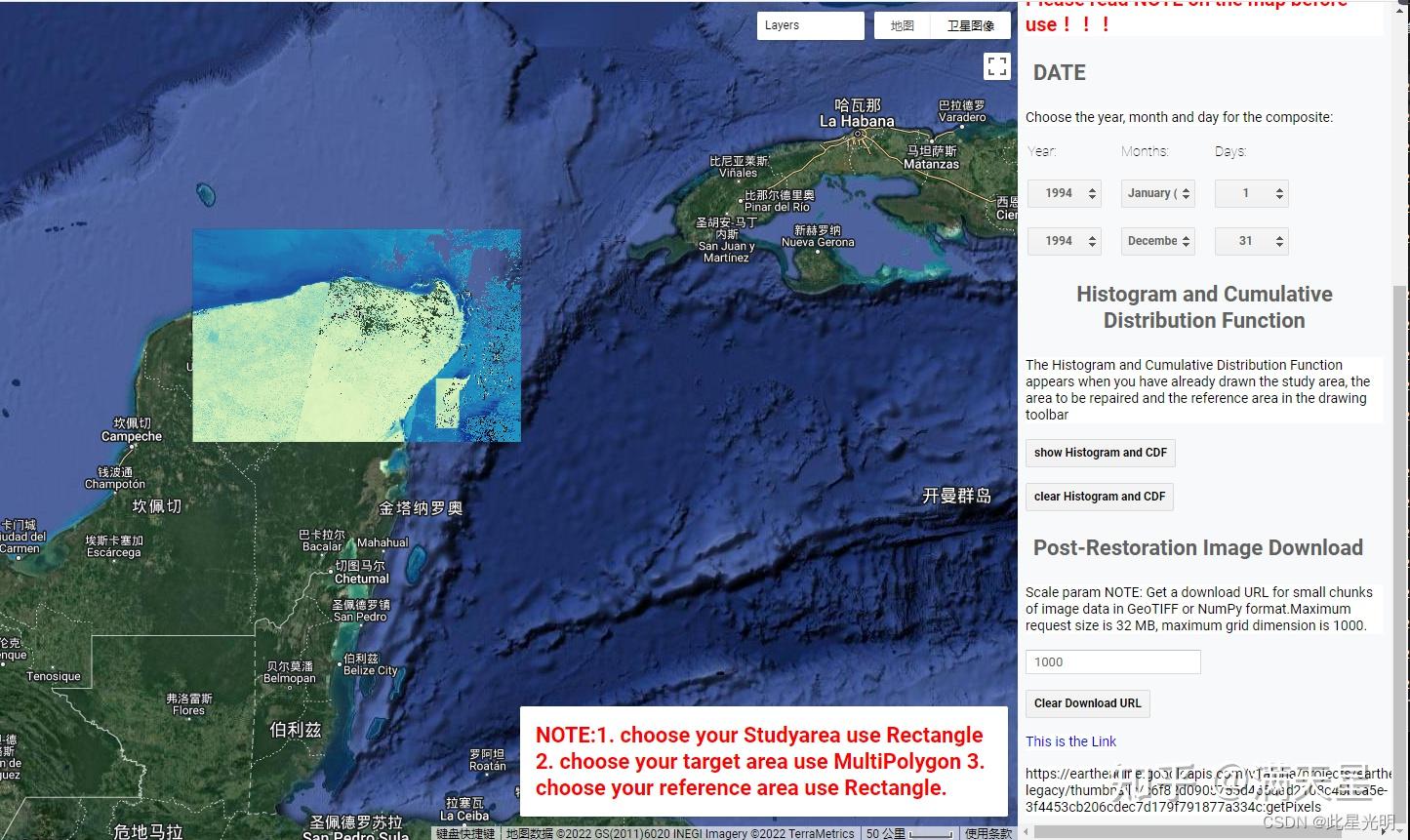This screenshot has height=840, width=1410.
Task: Increment the start day 1 stepper
Action: click(x=1279, y=188)
